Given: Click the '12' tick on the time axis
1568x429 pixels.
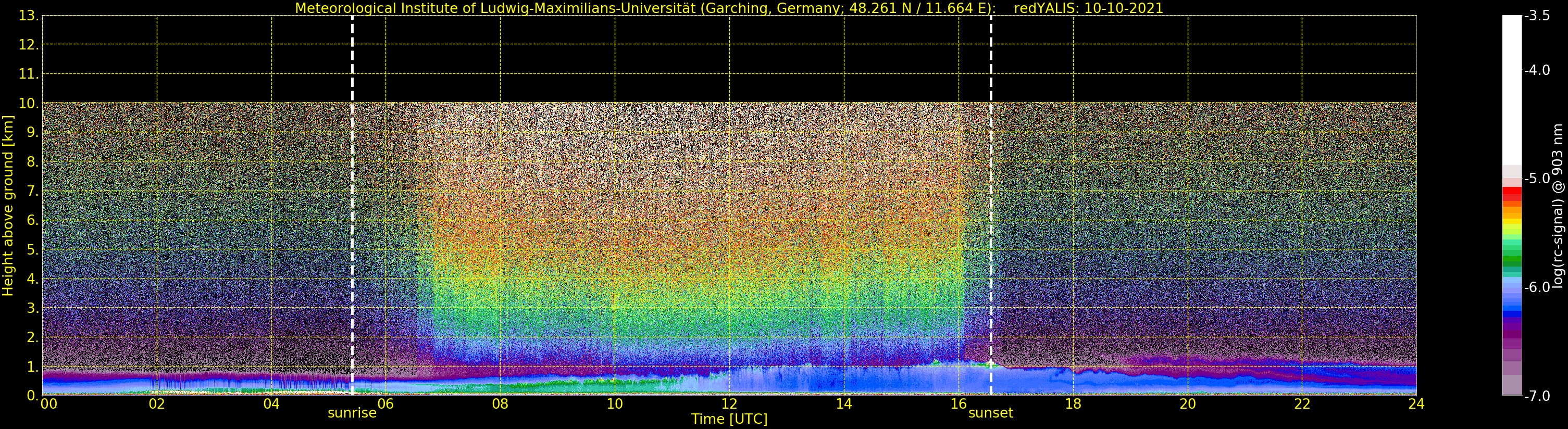Looking at the screenshot, I should [729, 404].
